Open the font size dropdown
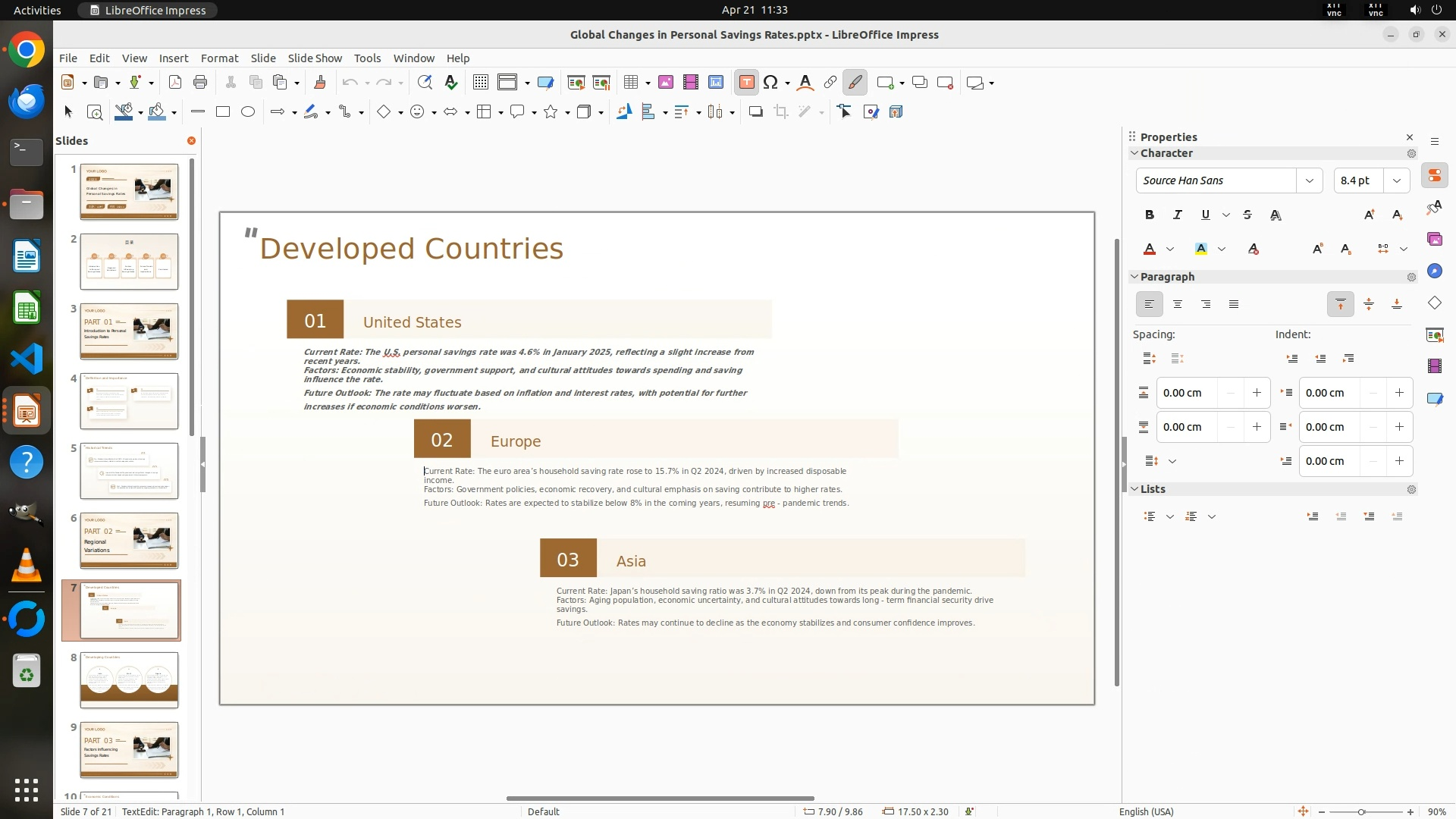1456x819 pixels. pyautogui.click(x=1397, y=180)
